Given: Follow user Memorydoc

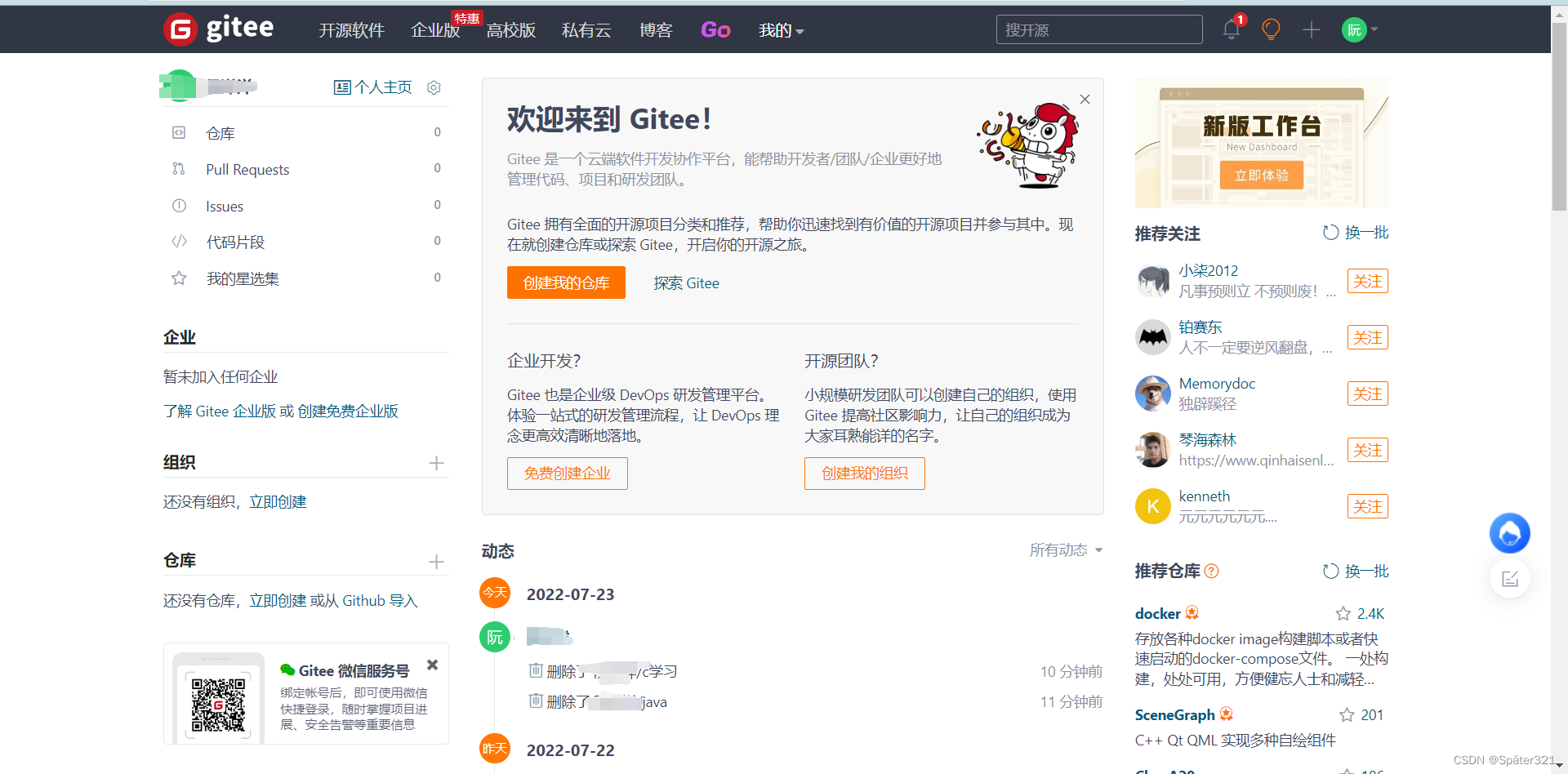Looking at the screenshot, I should point(1368,394).
